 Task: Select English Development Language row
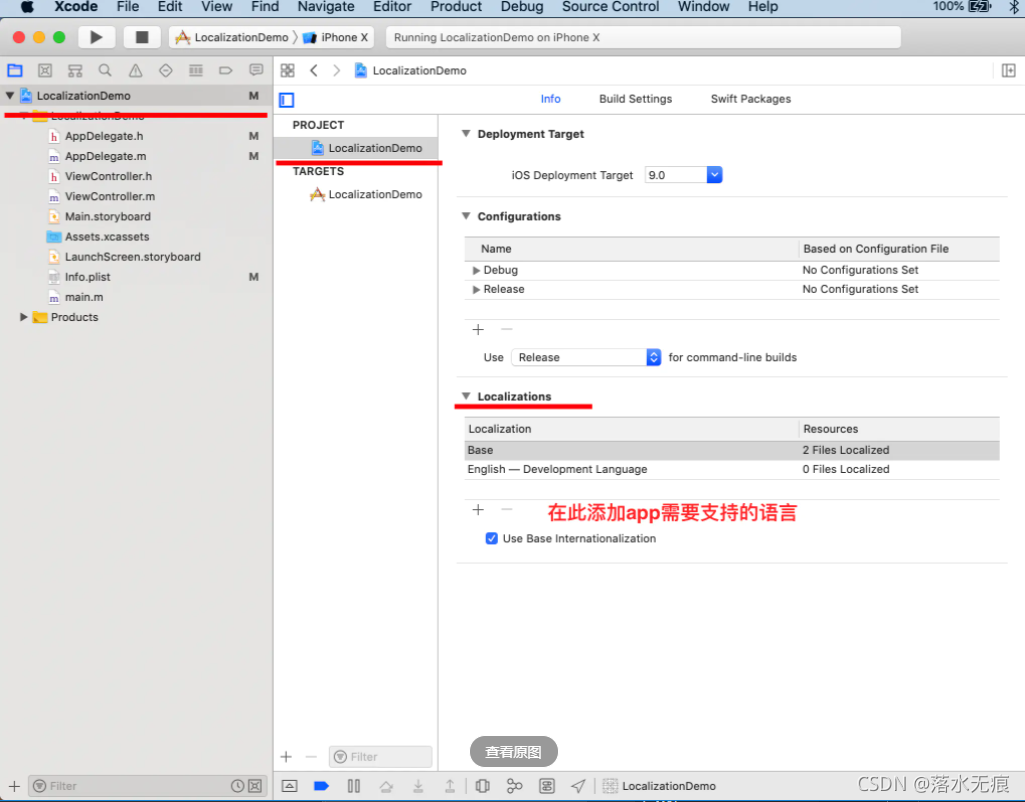(x=731, y=469)
